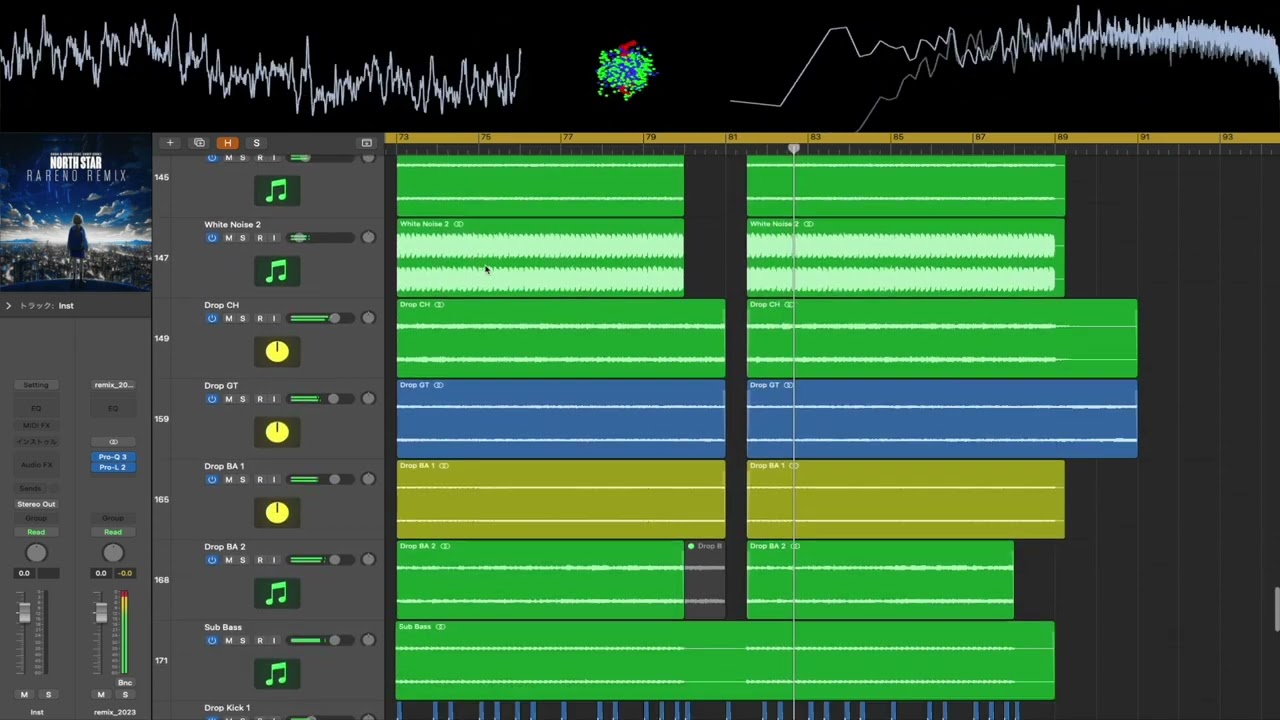Enable input monitoring on Sub Bass track
This screenshot has width=1280, height=720.
pyautogui.click(x=274, y=640)
